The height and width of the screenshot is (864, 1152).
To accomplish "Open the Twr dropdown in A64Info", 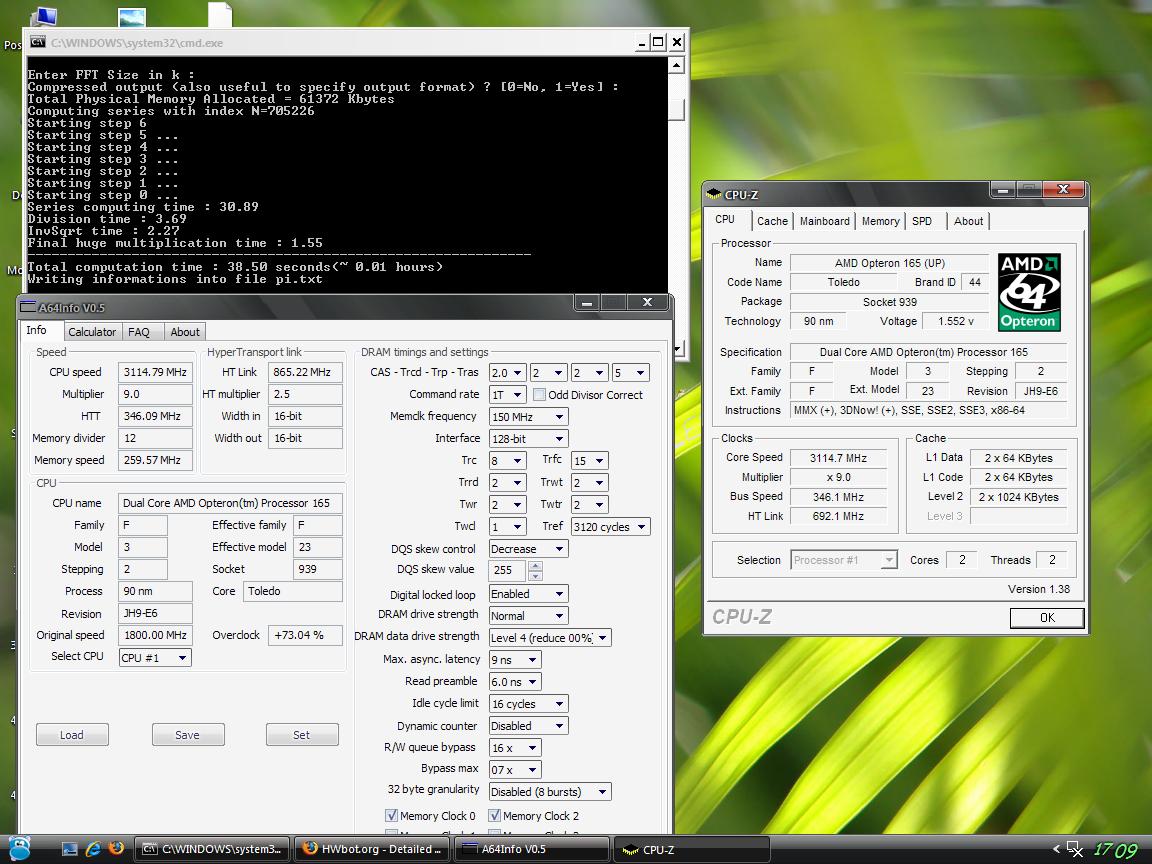I will [x=508, y=505].
